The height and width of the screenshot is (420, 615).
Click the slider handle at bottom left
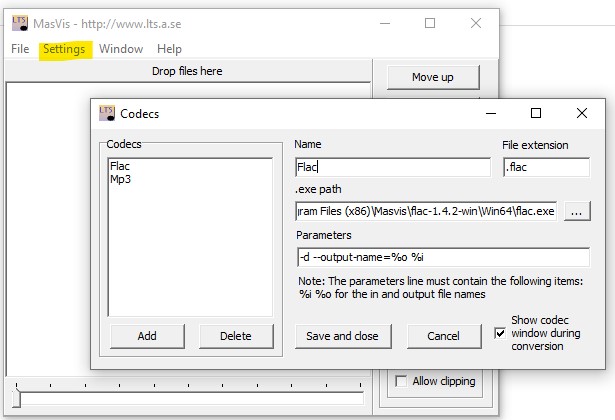(16, 400)
